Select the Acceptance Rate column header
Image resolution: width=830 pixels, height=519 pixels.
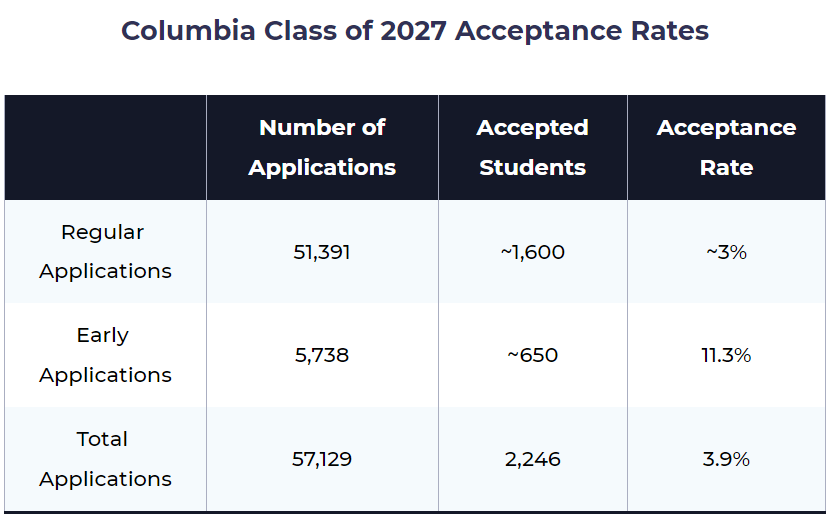tap(726, 148)
